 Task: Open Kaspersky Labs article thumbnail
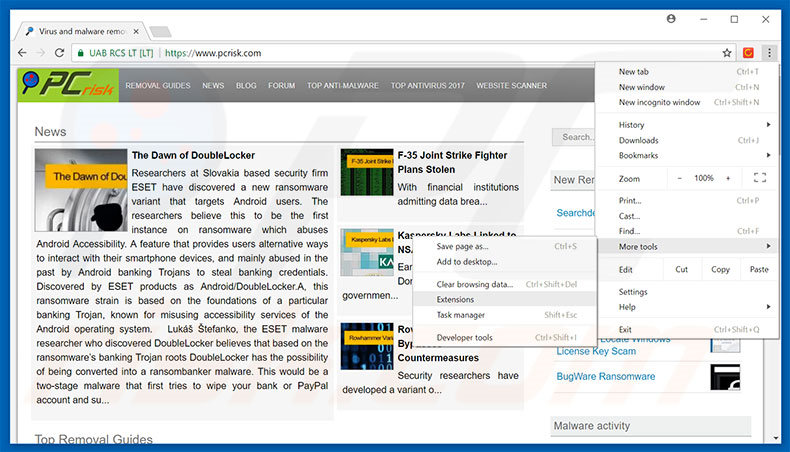click(x=367, y=252)
